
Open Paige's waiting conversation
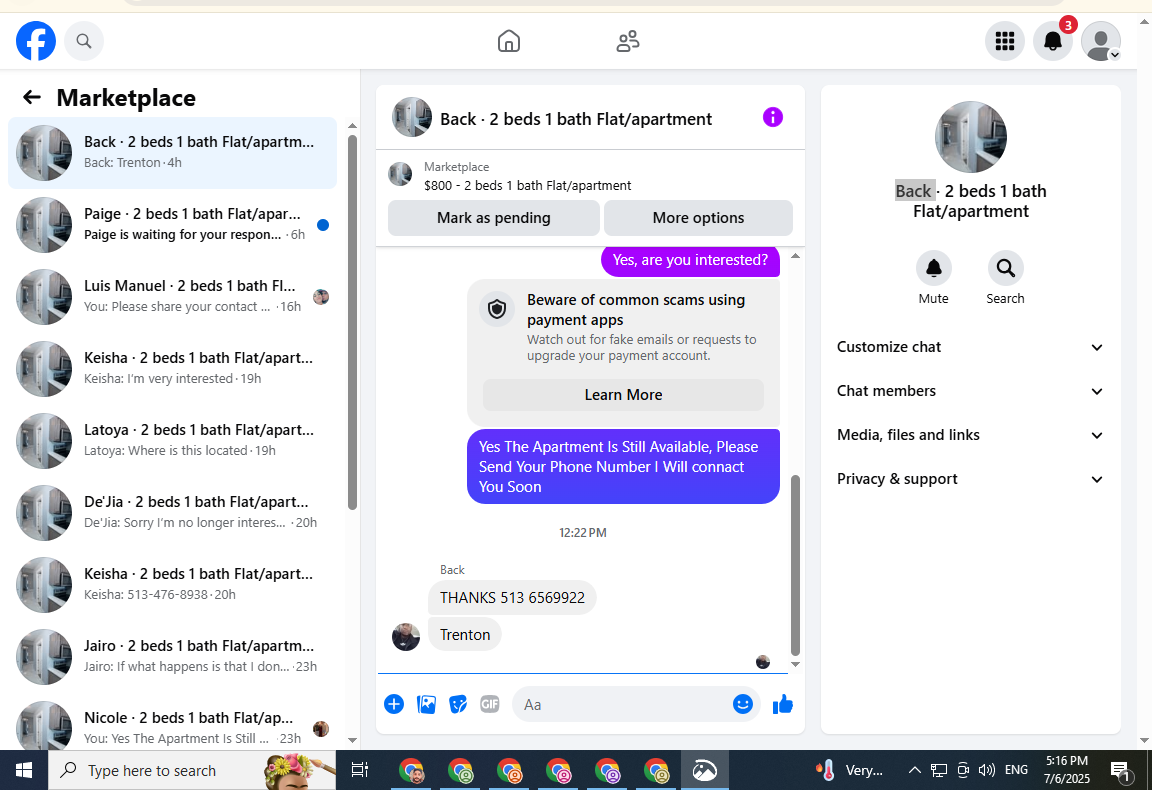[x=173, y=225]
